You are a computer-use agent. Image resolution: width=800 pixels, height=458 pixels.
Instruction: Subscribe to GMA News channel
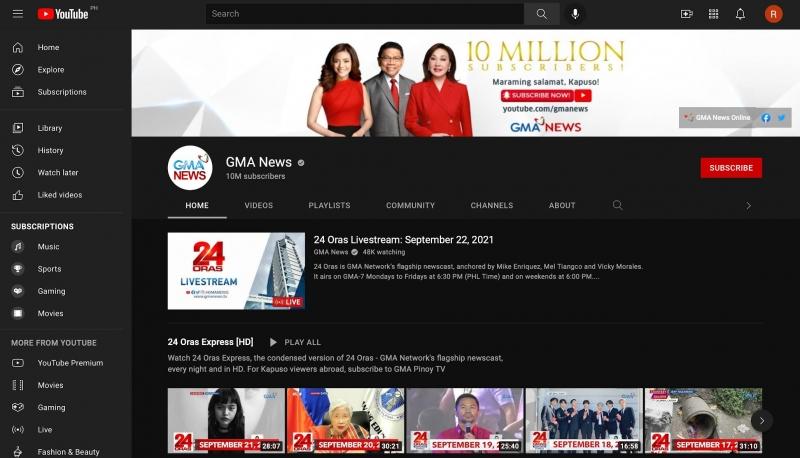point(731,168)
